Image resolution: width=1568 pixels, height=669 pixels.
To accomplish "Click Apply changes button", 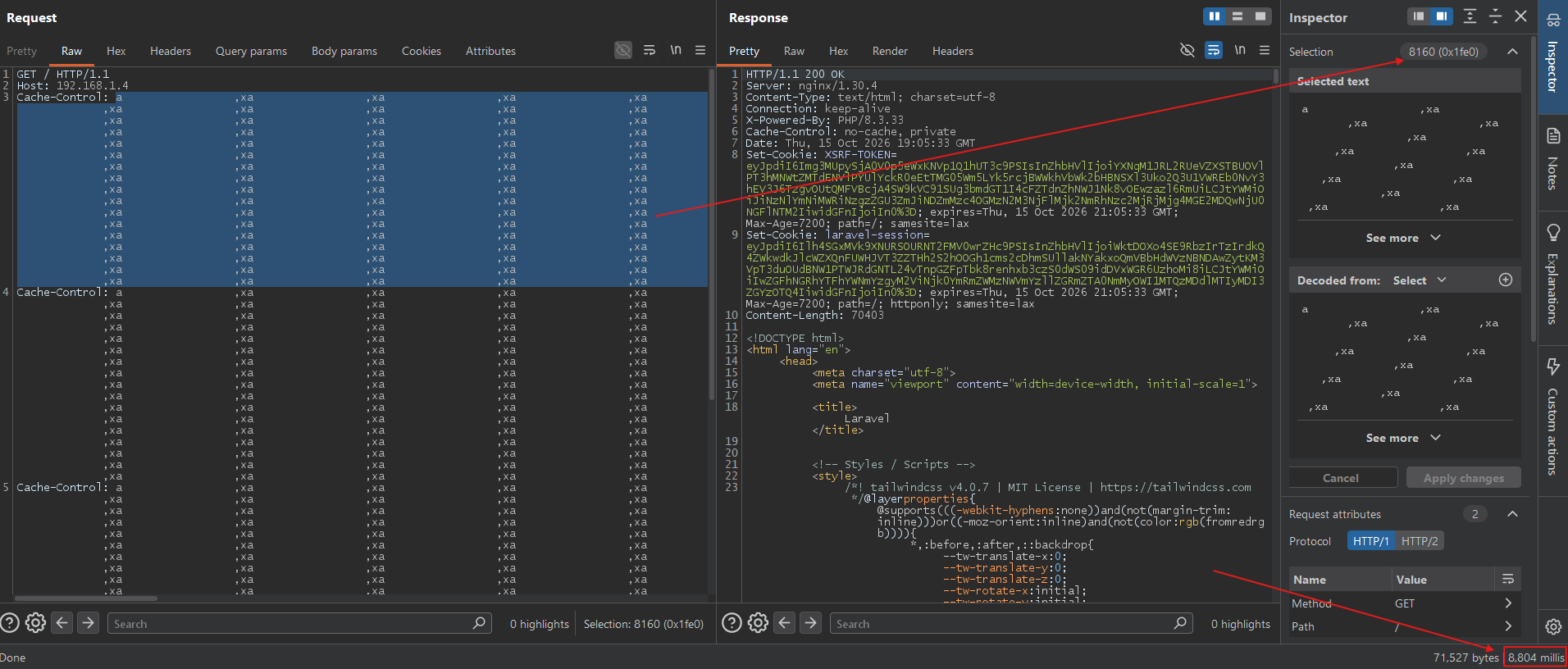I will click(1464, 478).
